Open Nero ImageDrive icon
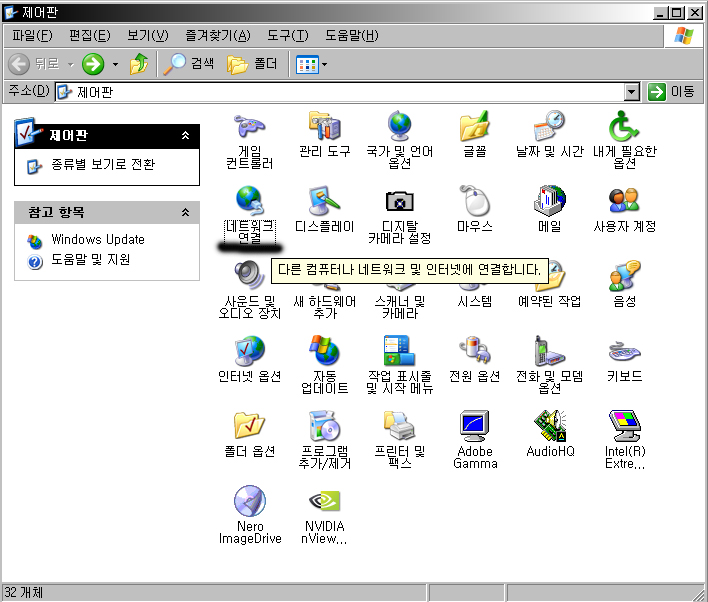 (249, 500)
